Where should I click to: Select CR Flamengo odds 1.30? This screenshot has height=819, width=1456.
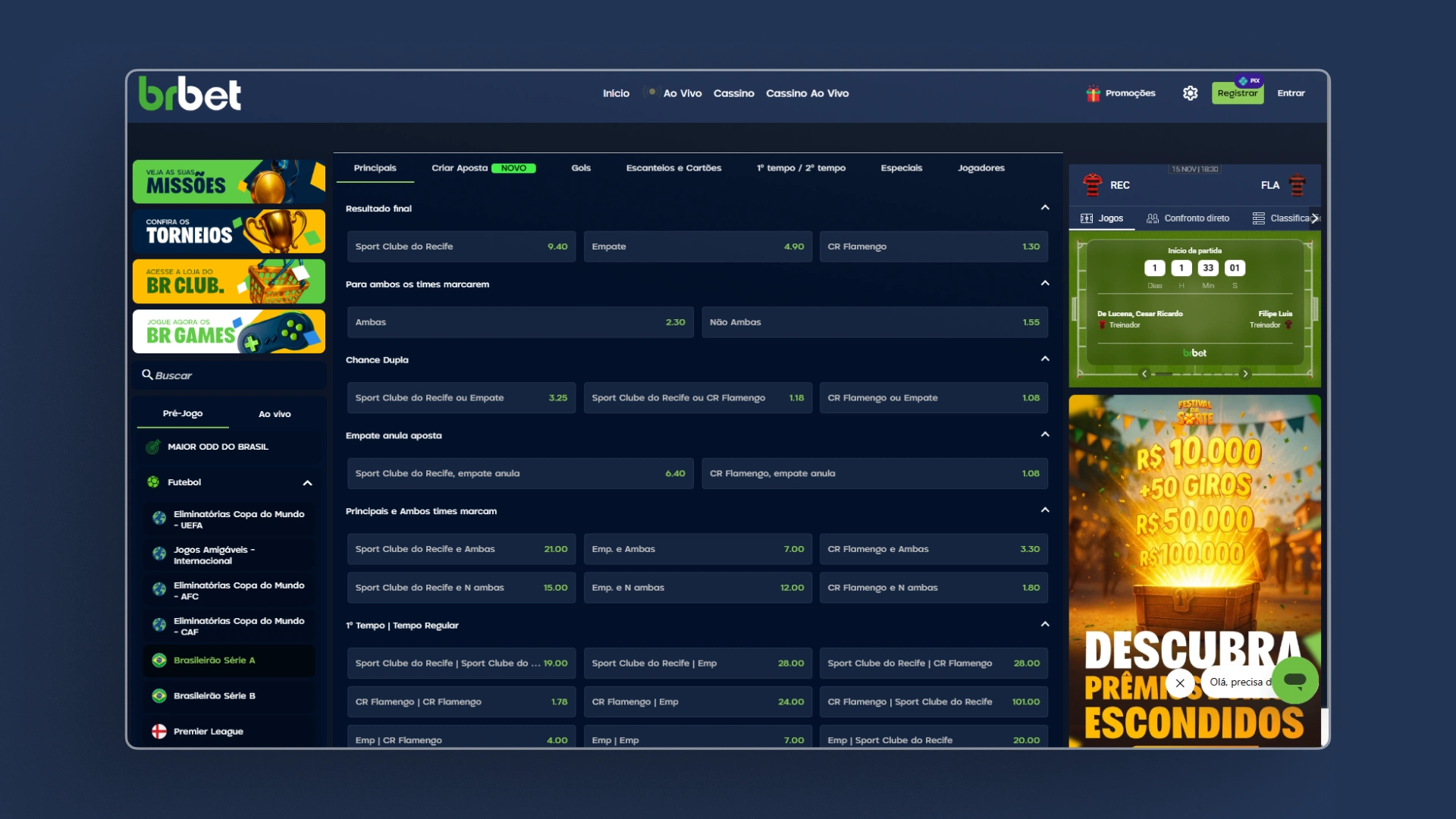934,246
